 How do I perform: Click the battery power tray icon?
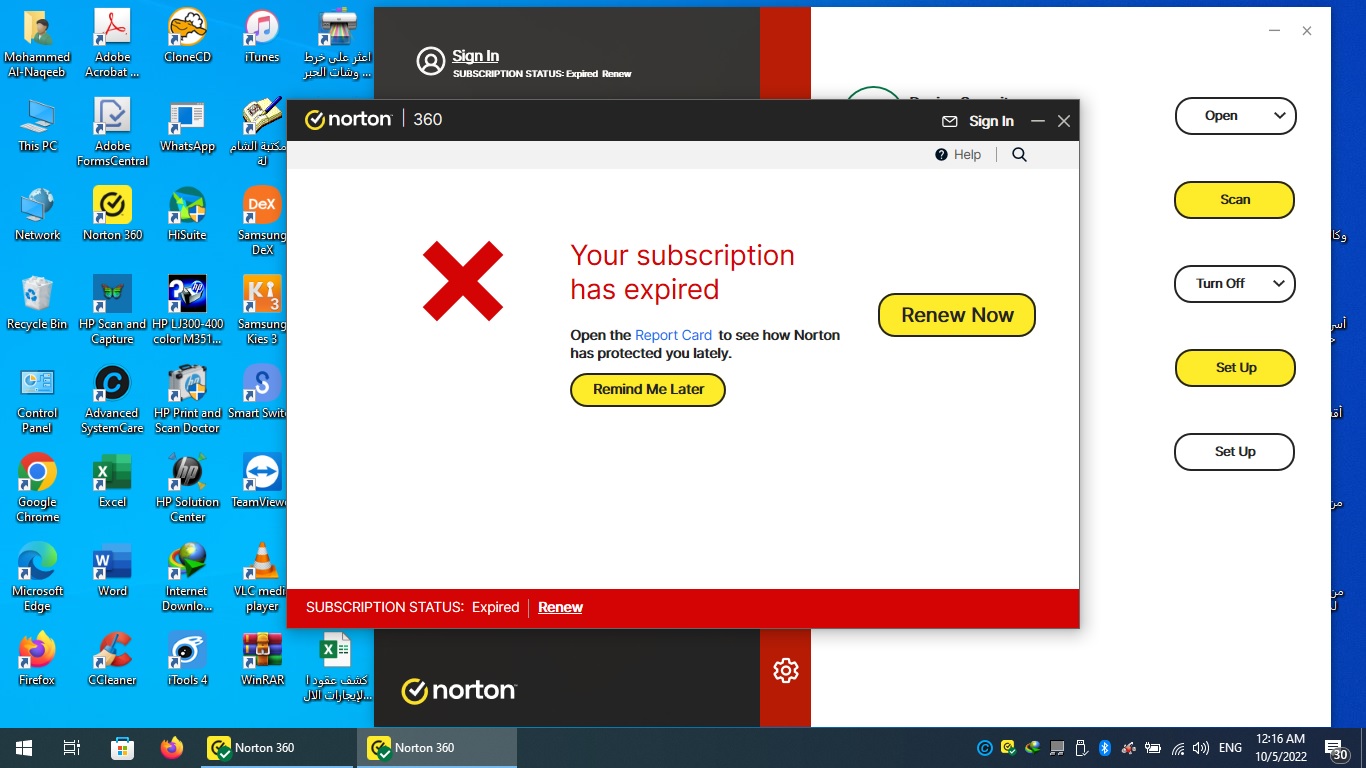[x=1153, y=748]
